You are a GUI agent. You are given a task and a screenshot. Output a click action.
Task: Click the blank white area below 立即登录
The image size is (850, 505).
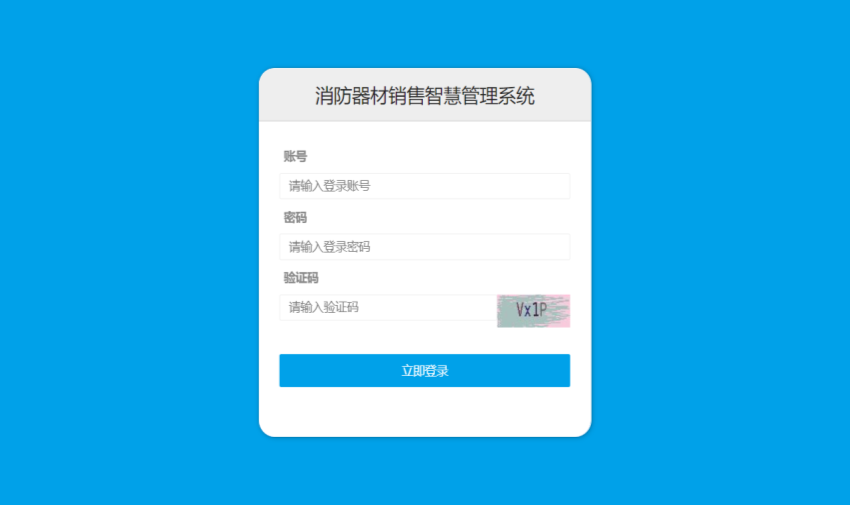[x=424, y=411]
